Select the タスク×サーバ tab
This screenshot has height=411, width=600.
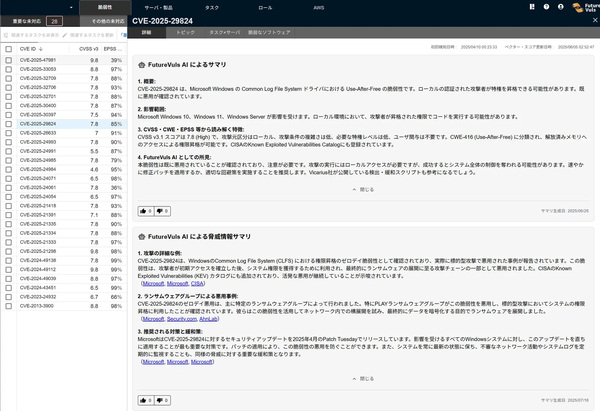click(225, 33)
